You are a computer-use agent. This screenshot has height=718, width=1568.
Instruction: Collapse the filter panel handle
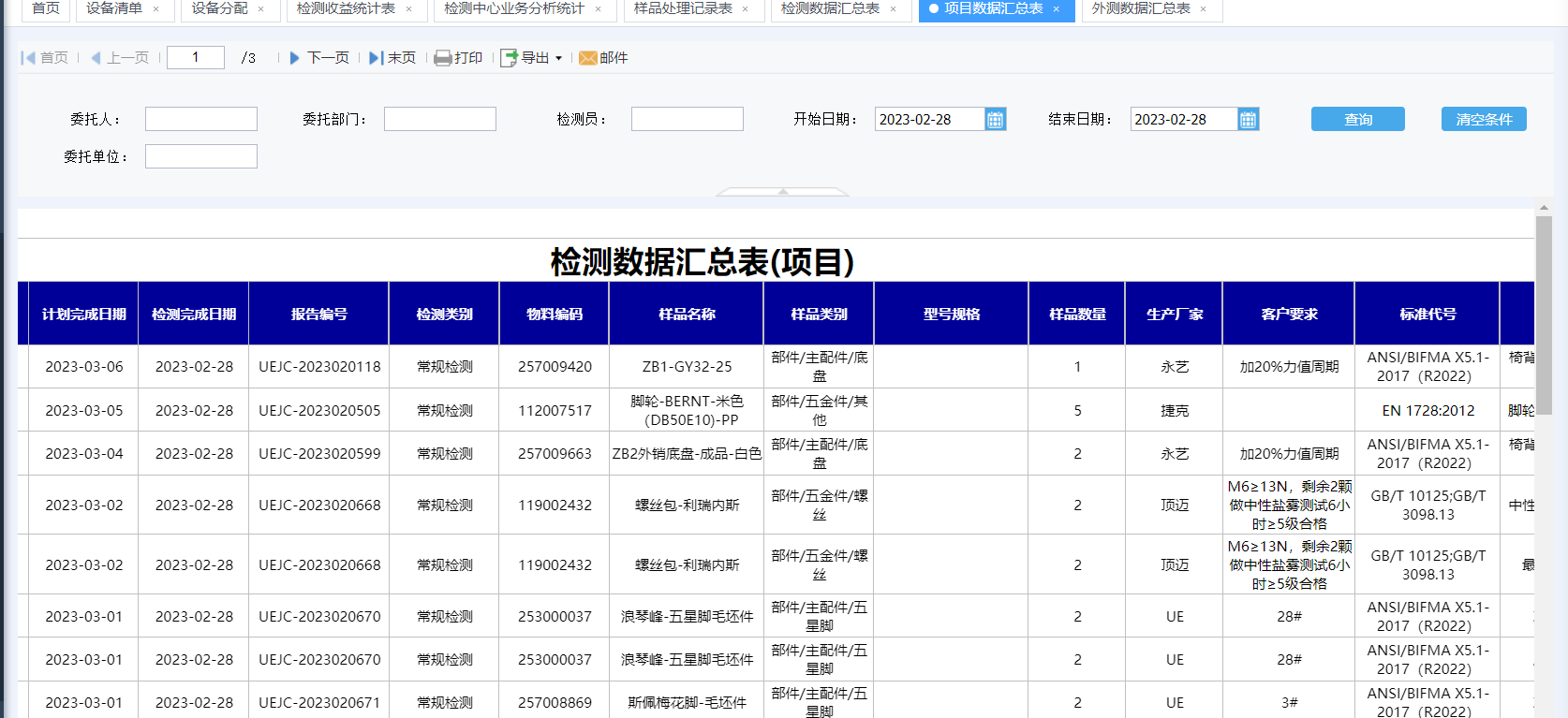[783, 191]
